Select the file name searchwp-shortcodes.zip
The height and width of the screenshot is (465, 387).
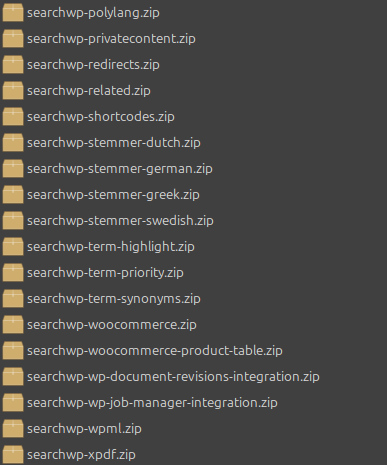[101, 117]
